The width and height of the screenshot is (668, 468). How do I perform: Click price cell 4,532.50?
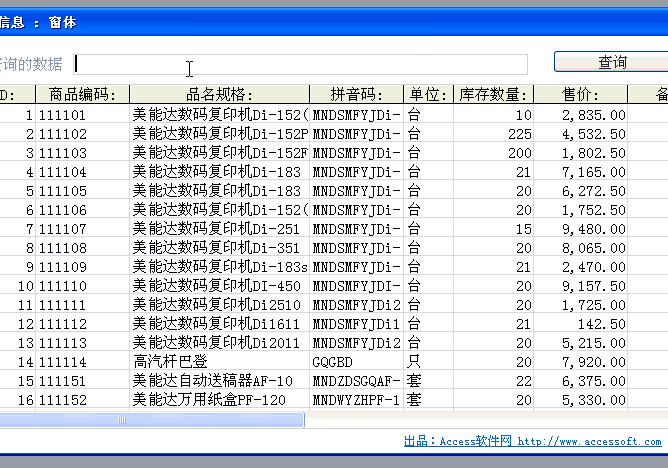coord(581,134)
